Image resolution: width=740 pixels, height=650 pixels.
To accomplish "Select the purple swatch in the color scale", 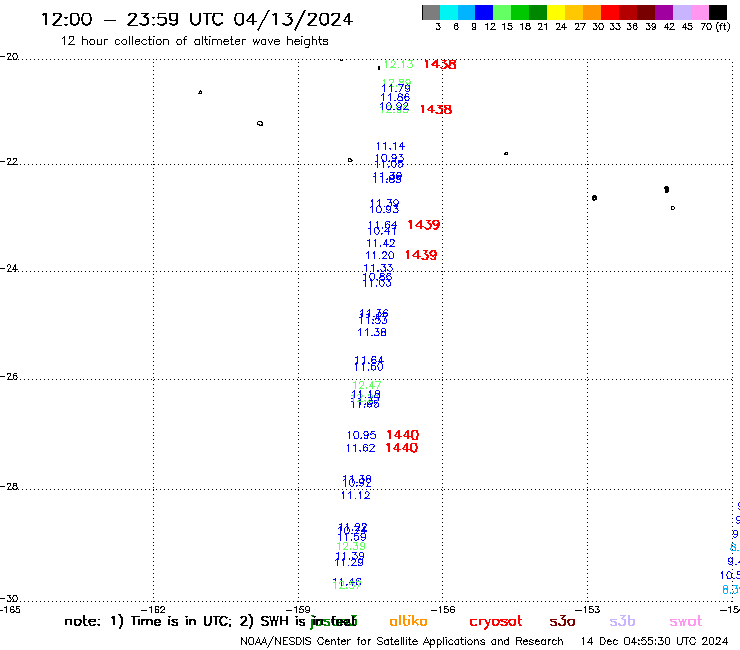I will tap(664, 12).
